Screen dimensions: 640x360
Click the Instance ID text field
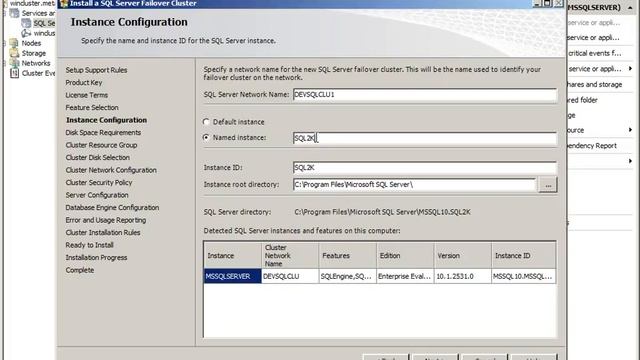[424, 168]
